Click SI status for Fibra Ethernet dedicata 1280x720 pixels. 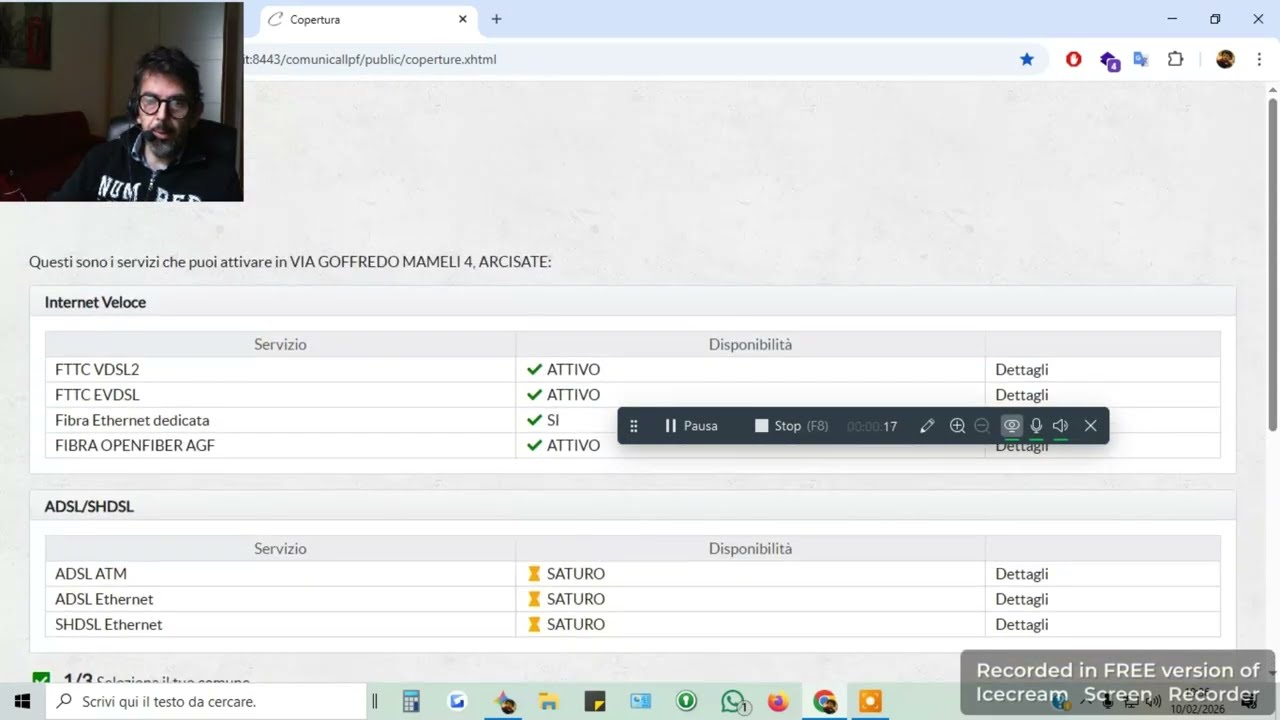[x=543, y=420]
